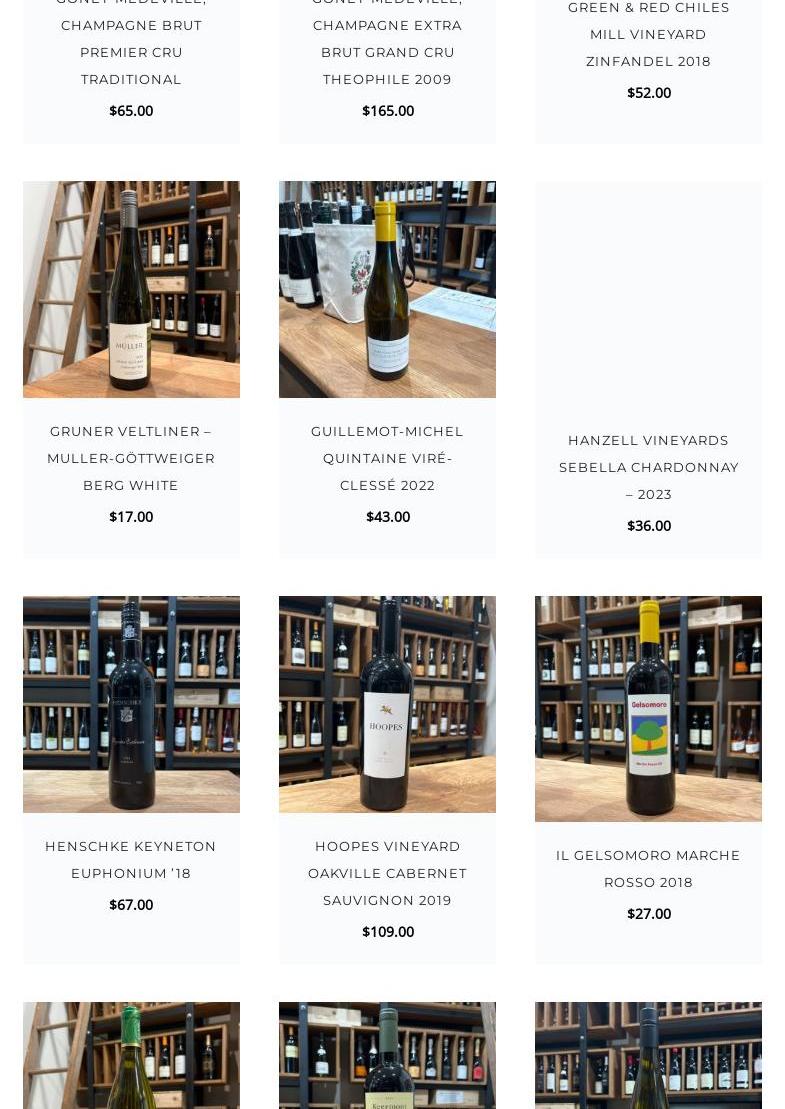Open Chiles Mill Vineyard Zinfandel 2018 link
The image size is (785, 1109).
(648, 35)
